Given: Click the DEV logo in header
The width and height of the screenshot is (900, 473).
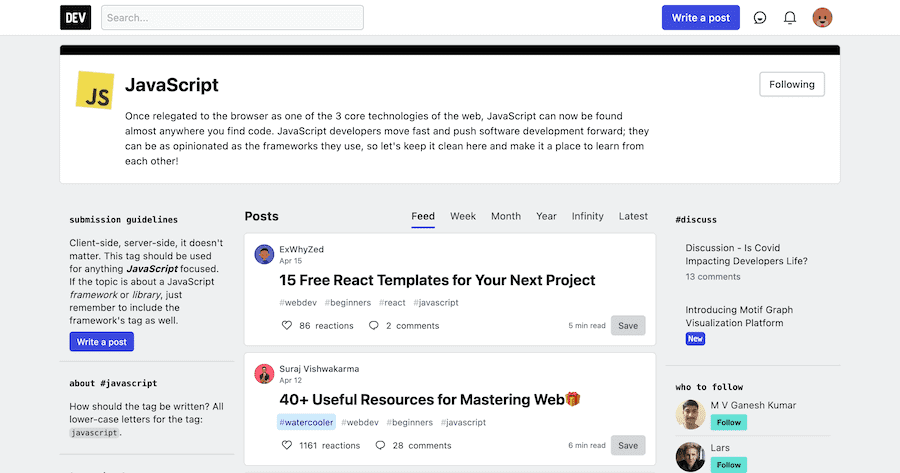Looking at the screenshot, I should tap(75, 17).
